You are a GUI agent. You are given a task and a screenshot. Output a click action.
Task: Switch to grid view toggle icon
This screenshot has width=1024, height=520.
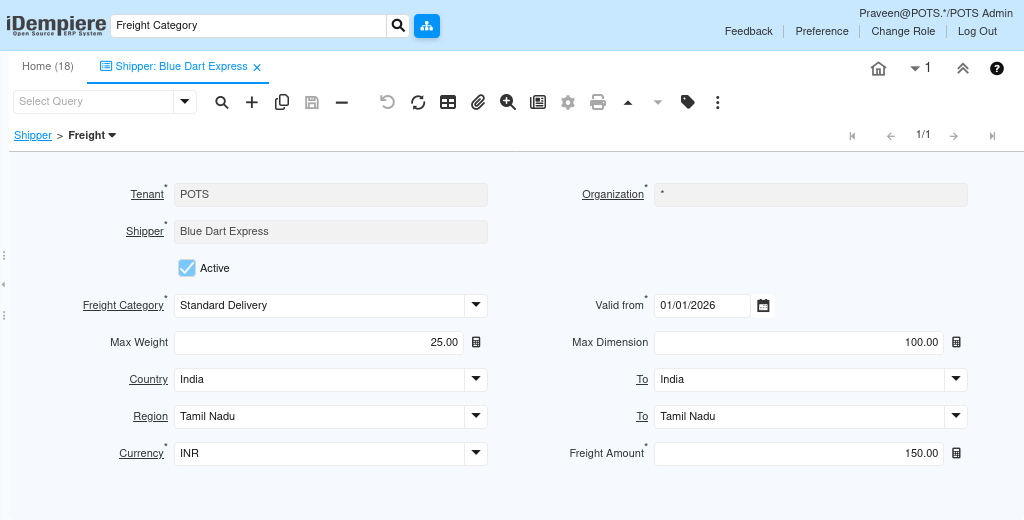point(448,103)
